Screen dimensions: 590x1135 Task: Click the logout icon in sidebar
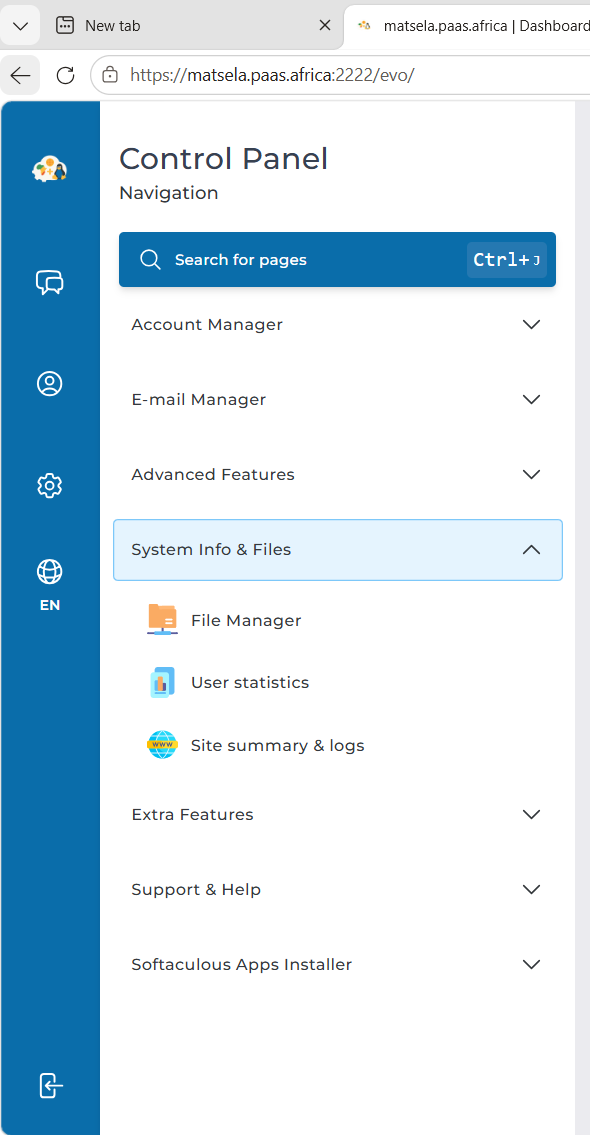coord(50,1086)
